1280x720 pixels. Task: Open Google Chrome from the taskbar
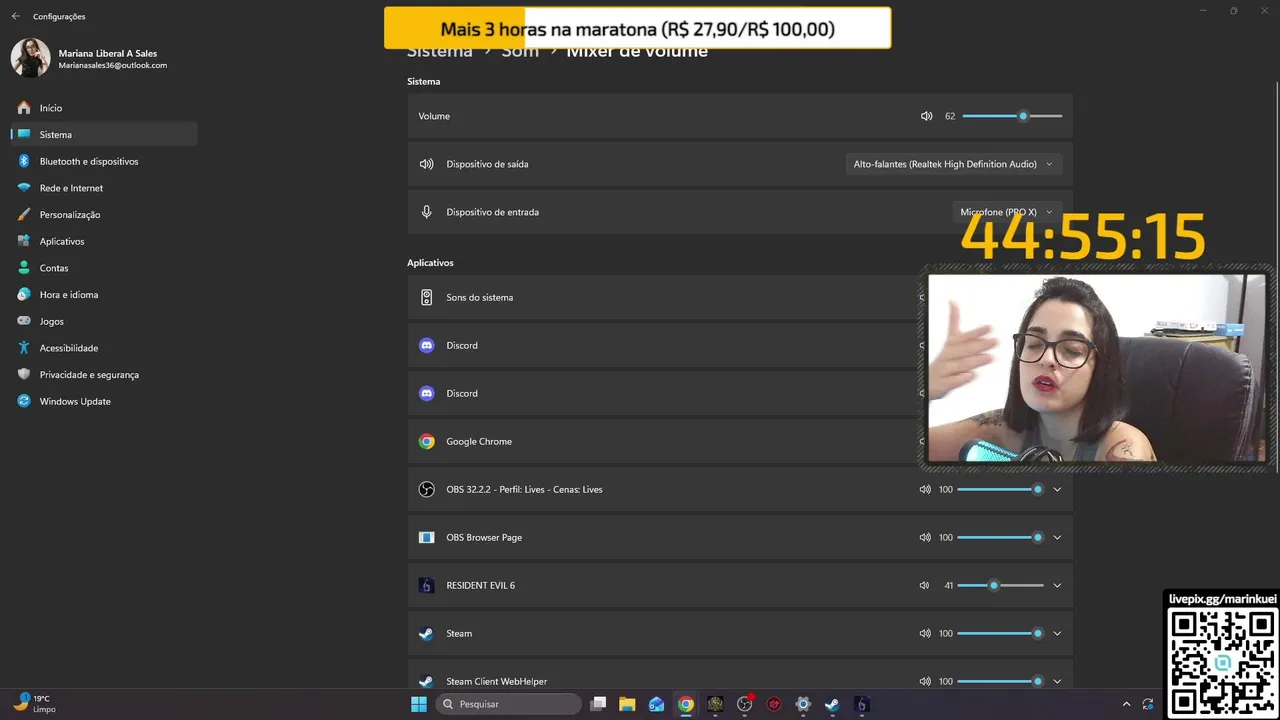(x=686, y=704)
